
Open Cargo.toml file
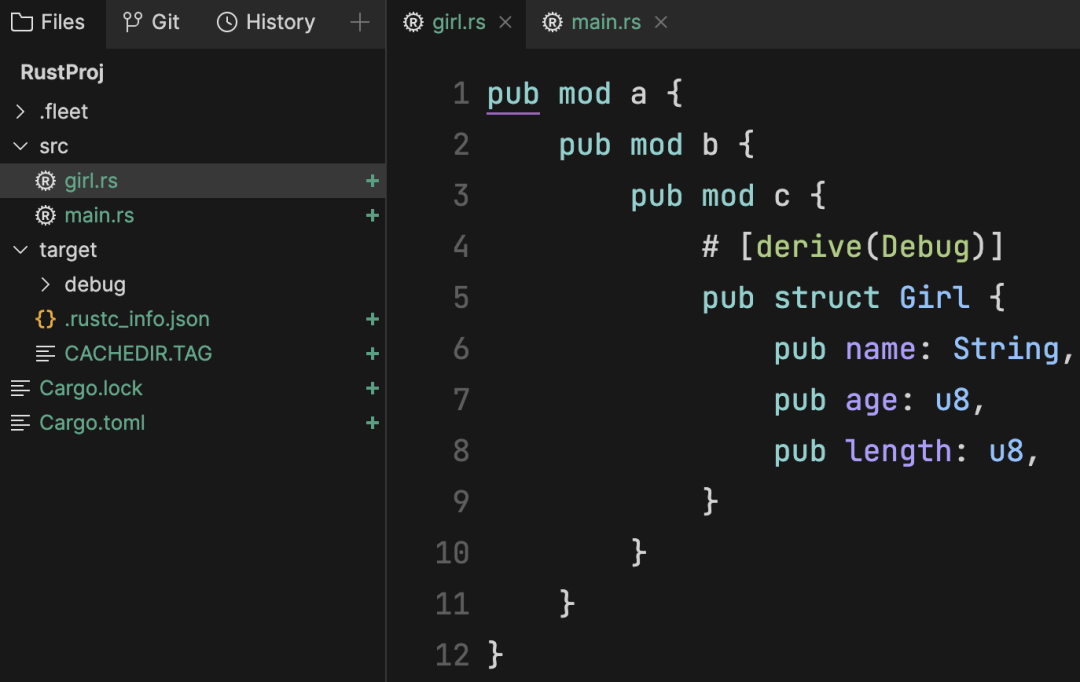[193, 423]
